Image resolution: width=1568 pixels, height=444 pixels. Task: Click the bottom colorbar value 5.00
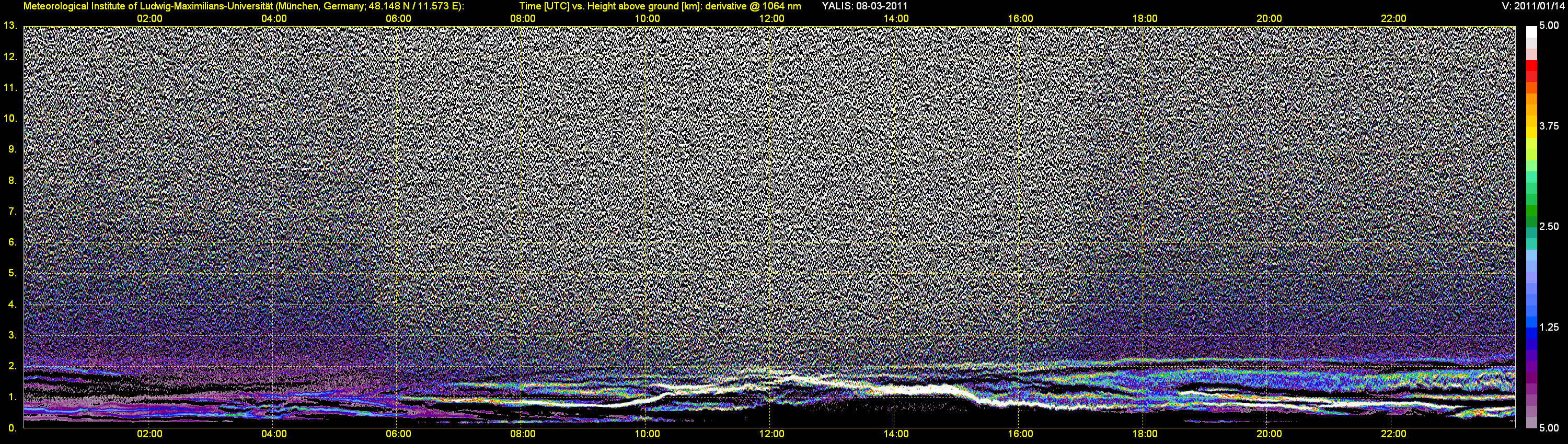(x=1549, y=428)
